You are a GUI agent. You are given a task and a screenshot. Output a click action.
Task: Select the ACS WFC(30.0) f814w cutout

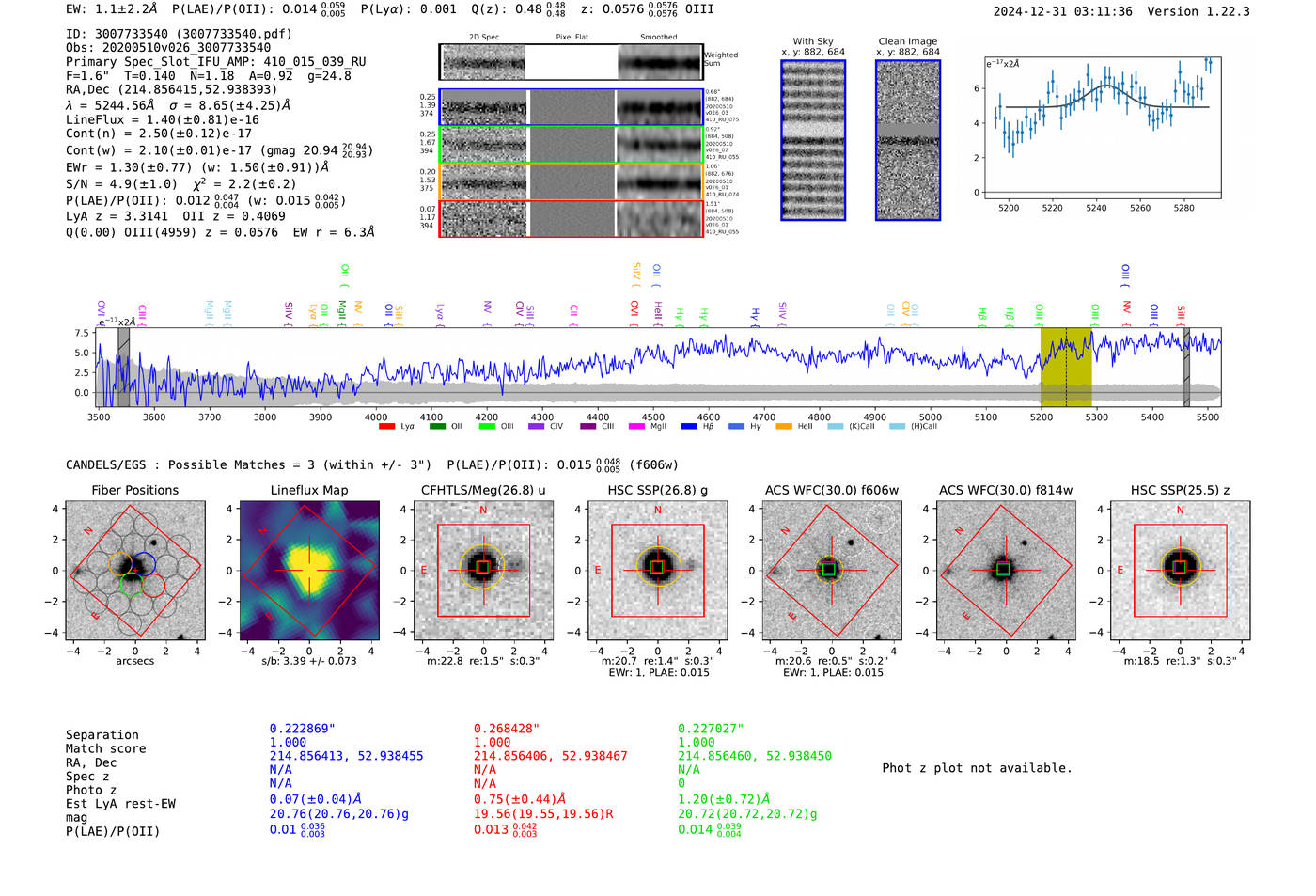point(1006,570)
